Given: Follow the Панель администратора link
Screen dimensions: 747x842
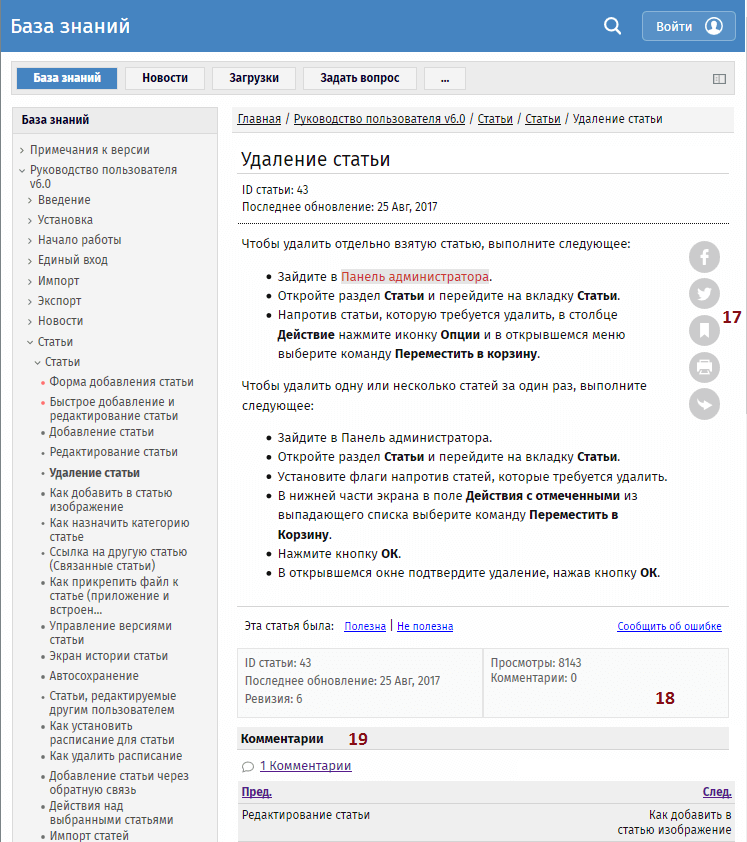Looking at the screenshot, I should point(415,277).
